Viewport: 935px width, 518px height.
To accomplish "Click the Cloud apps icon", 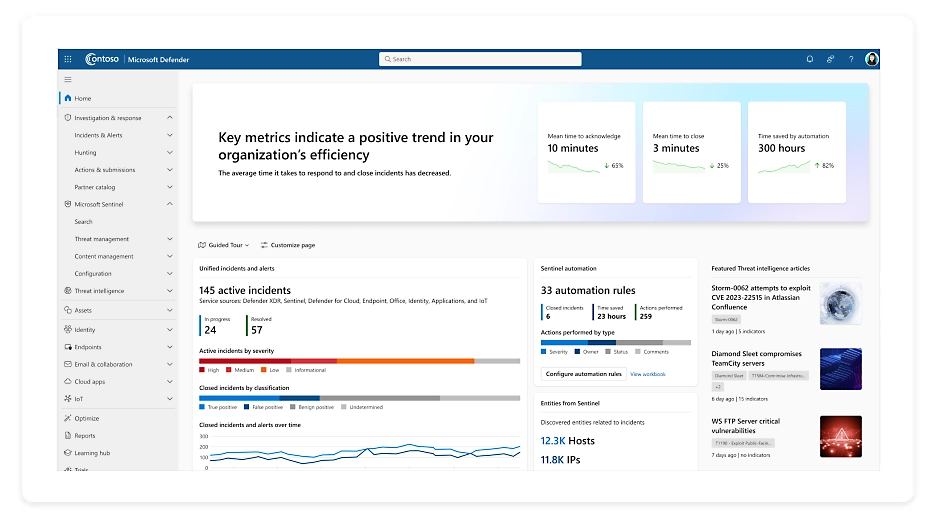I will 67,381.
